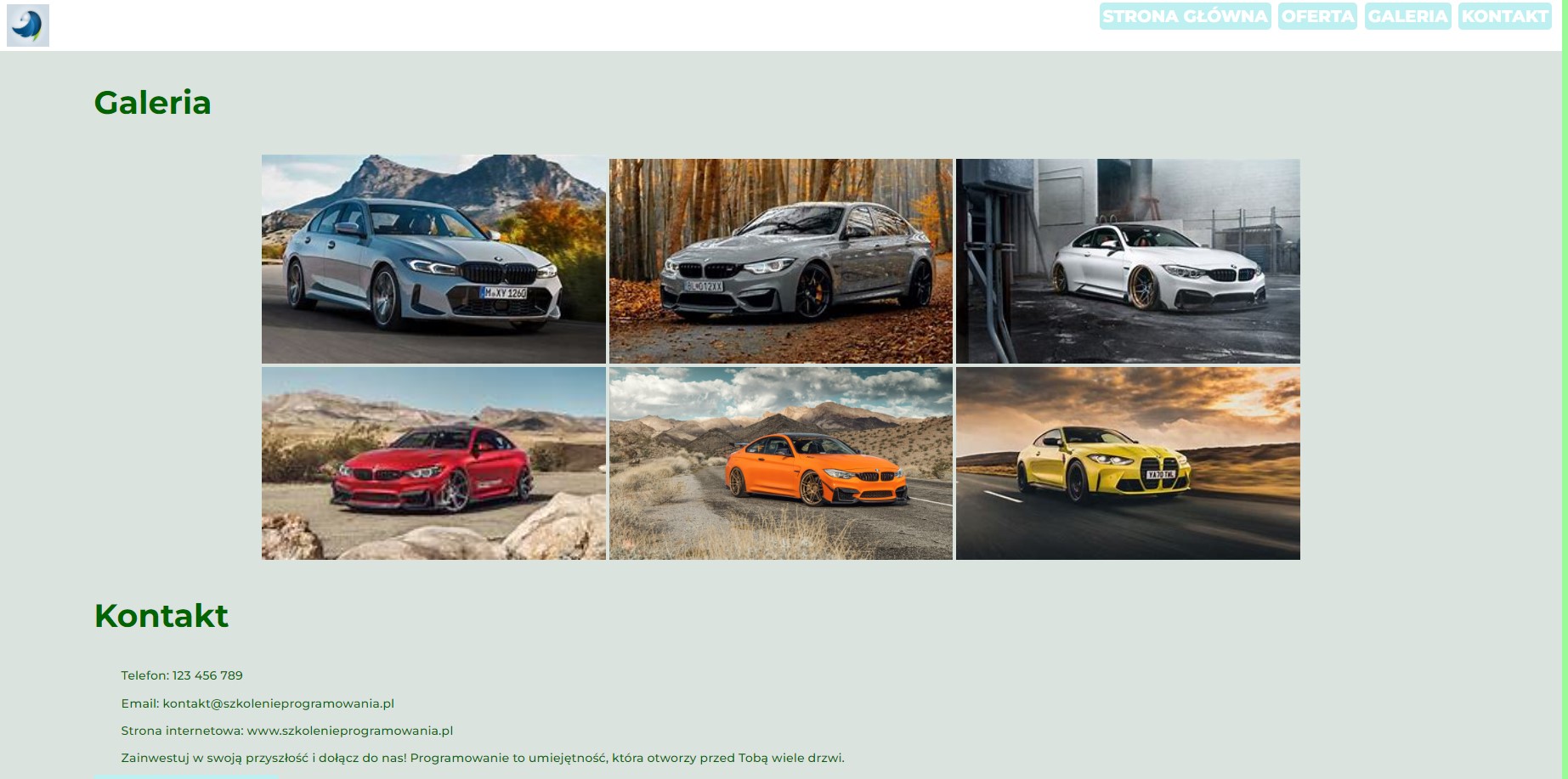Click the Telefon label text
Viewport: 1568px width, 779px height.
(144, 675)
